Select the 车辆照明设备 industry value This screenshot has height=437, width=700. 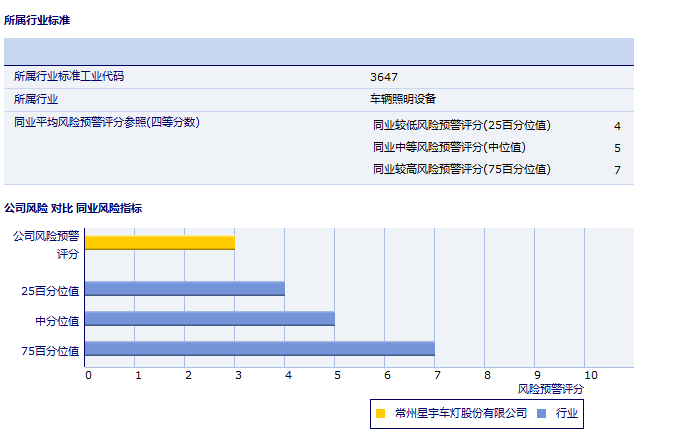point(402,99)
